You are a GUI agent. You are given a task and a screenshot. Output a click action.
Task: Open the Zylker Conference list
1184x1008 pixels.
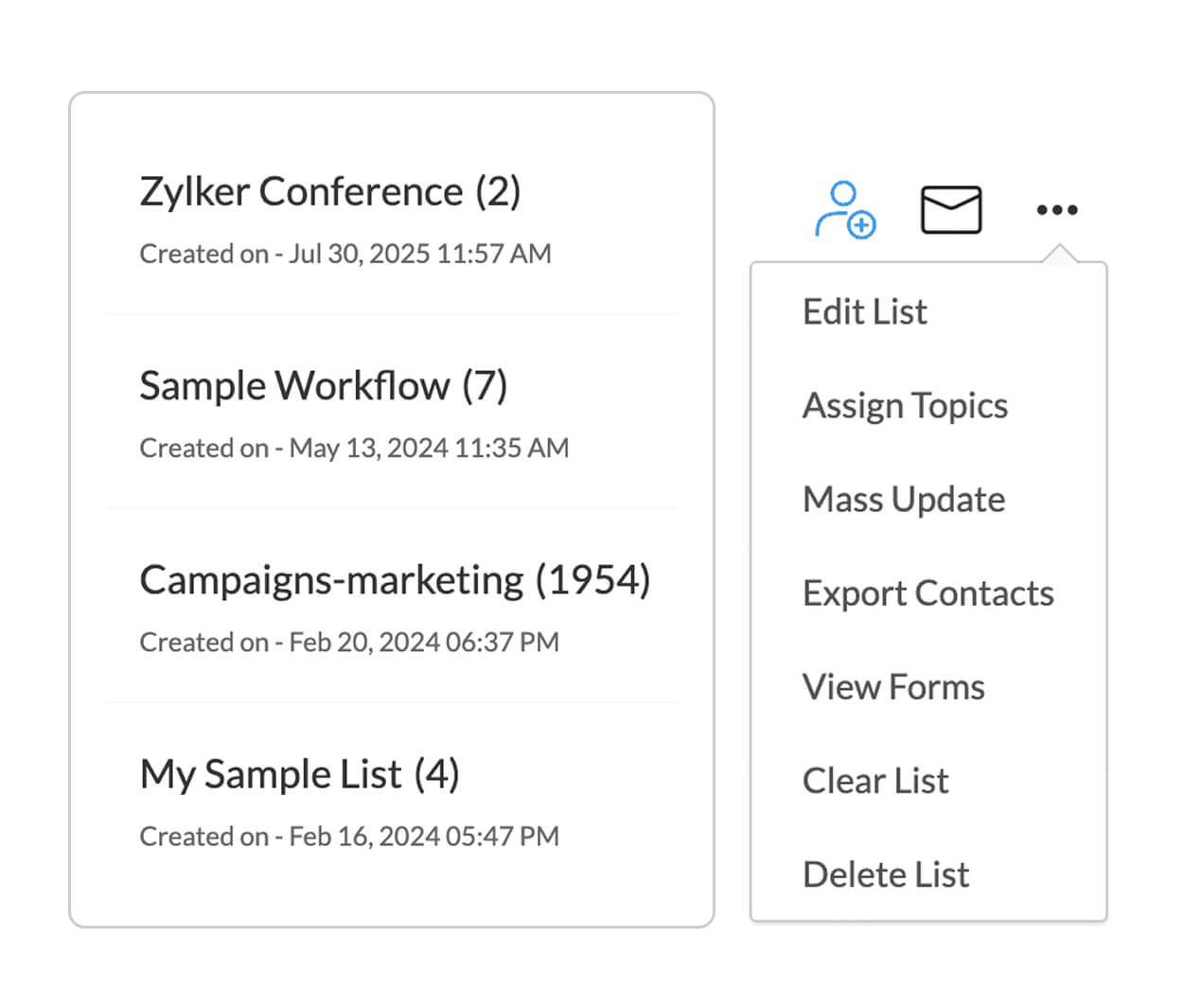pyautogui.click(x=301, y=191)
